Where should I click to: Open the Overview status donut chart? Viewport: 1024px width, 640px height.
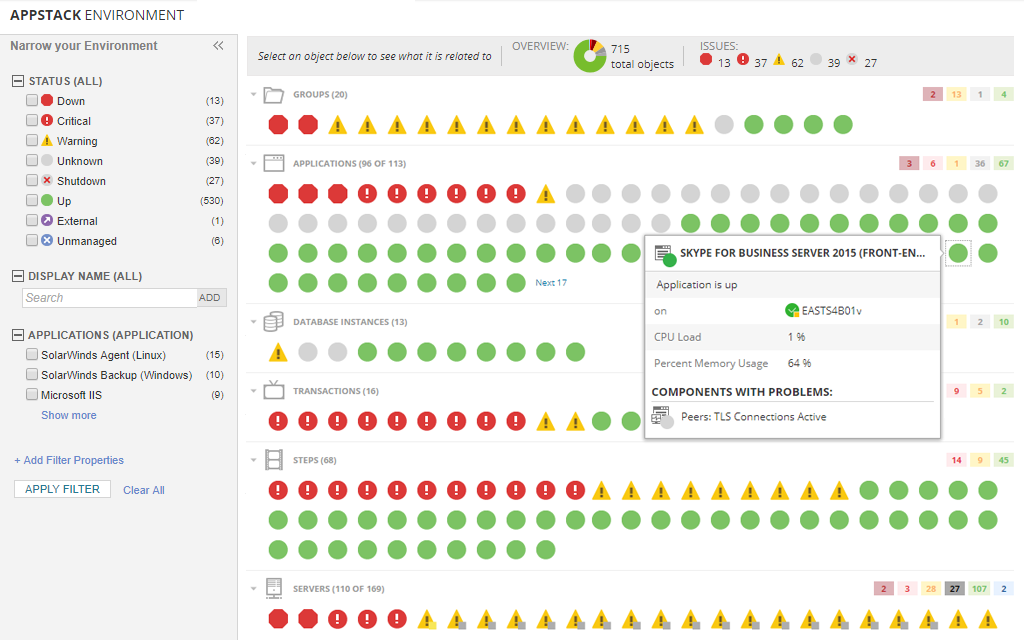click(589, 56)
